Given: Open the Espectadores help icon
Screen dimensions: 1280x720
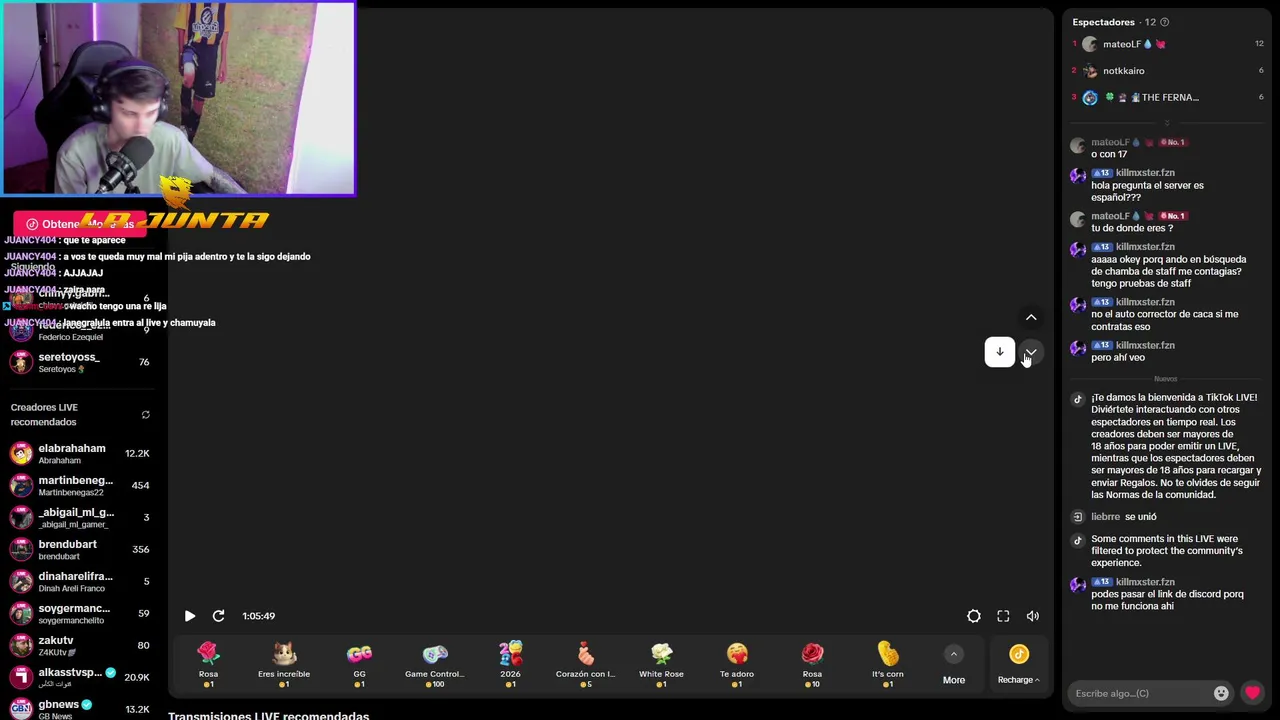Looking at the screenshot, I should [1164, 22].
